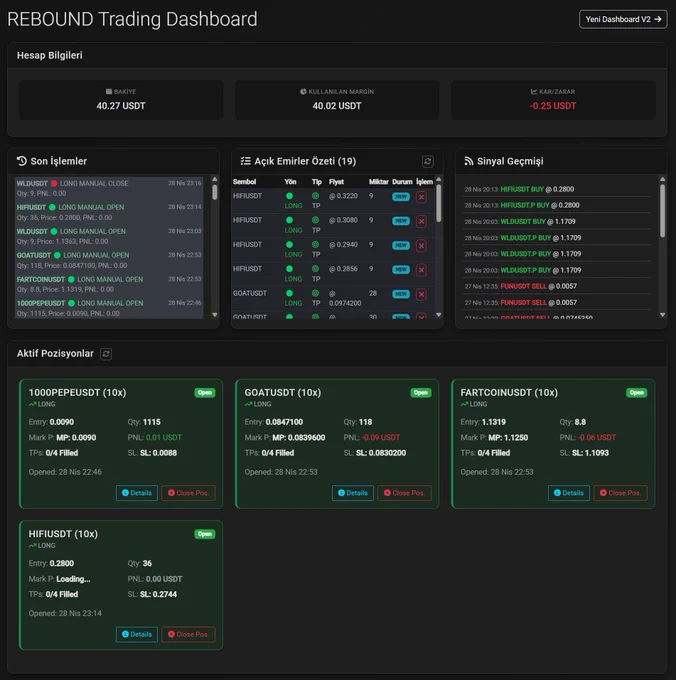
Task: Click the scrollbar thumb in Açık Emirler Özeti
Action: pos(438,203)
